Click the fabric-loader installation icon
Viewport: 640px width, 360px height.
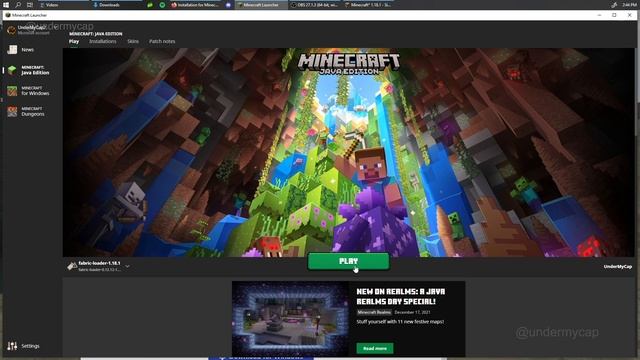pos(72,266)
